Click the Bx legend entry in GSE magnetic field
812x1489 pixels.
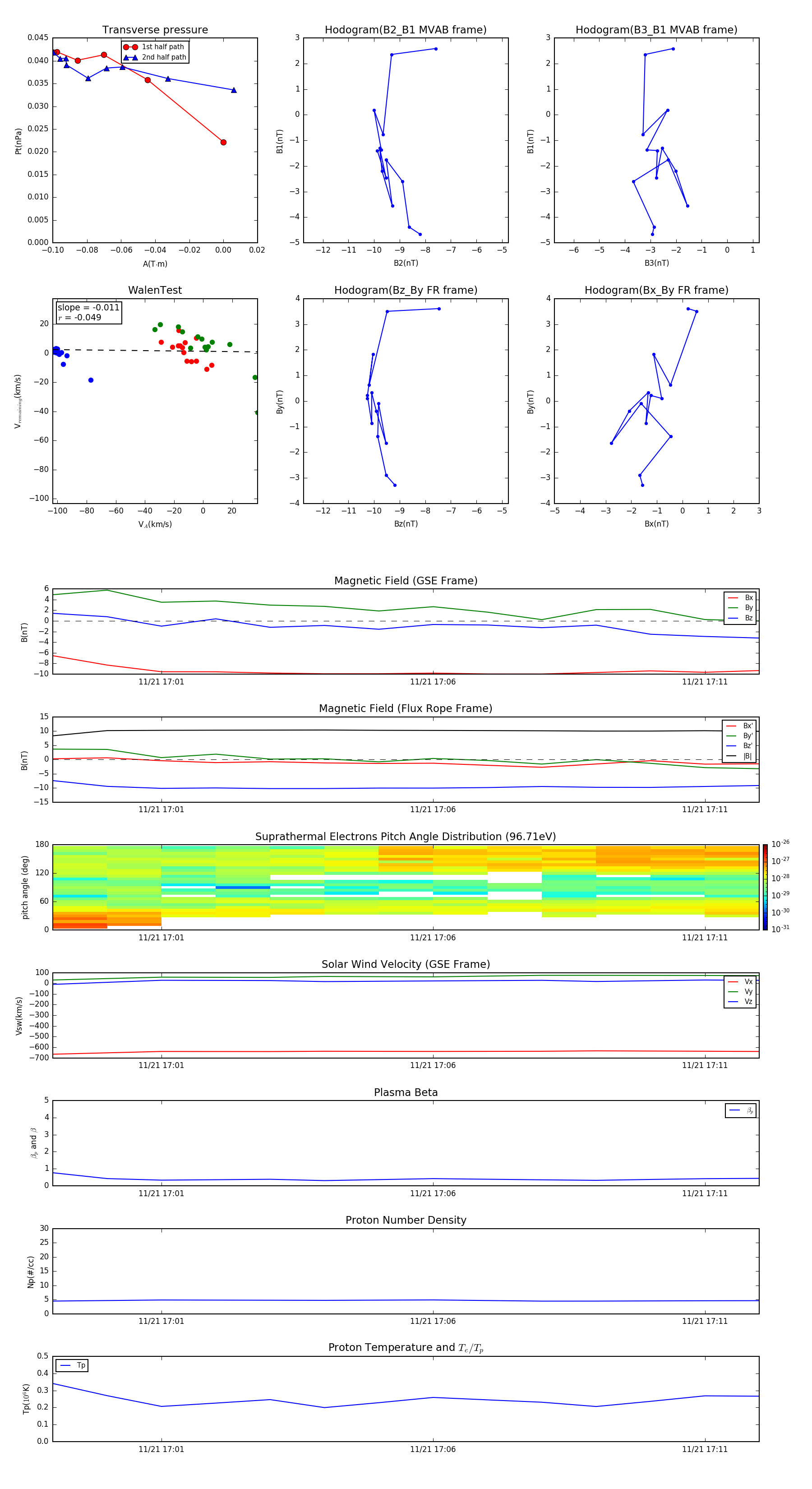[x=740, y=598]
